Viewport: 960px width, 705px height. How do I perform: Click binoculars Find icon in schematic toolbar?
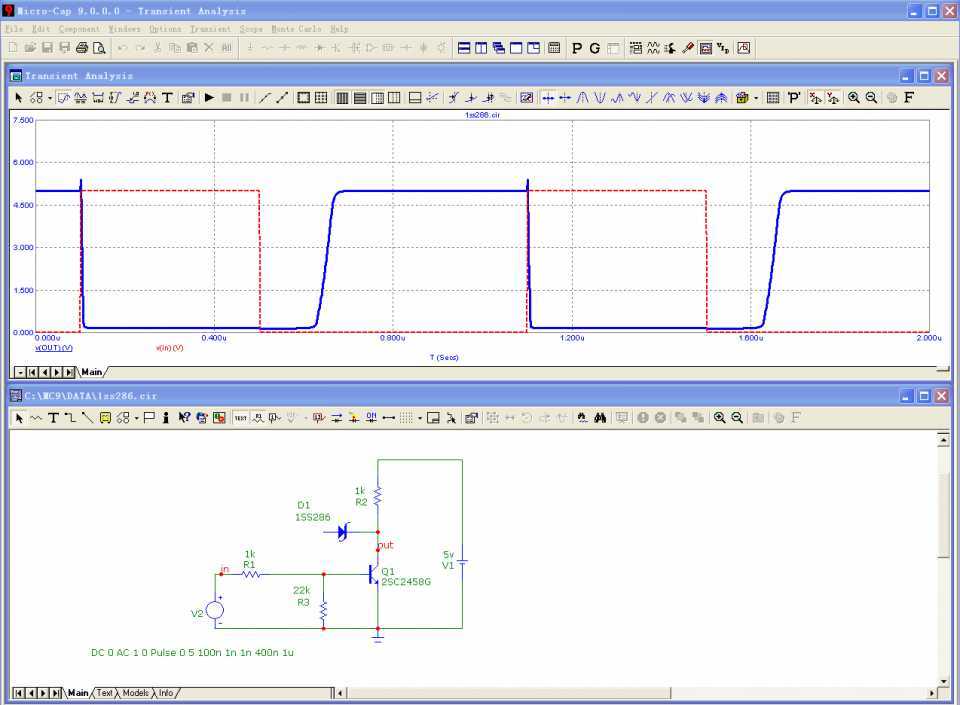tap(600, 417)
